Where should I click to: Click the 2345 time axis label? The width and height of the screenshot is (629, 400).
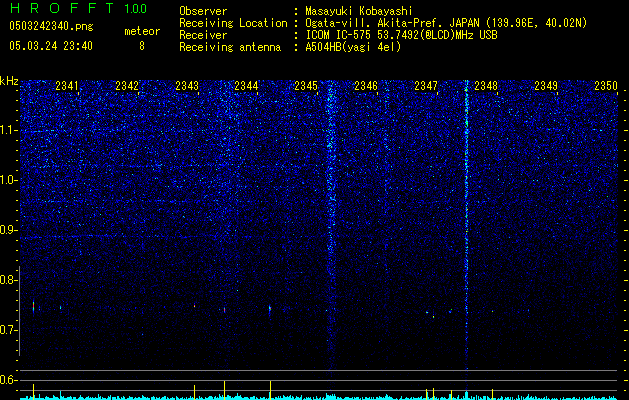click(306, 86)
